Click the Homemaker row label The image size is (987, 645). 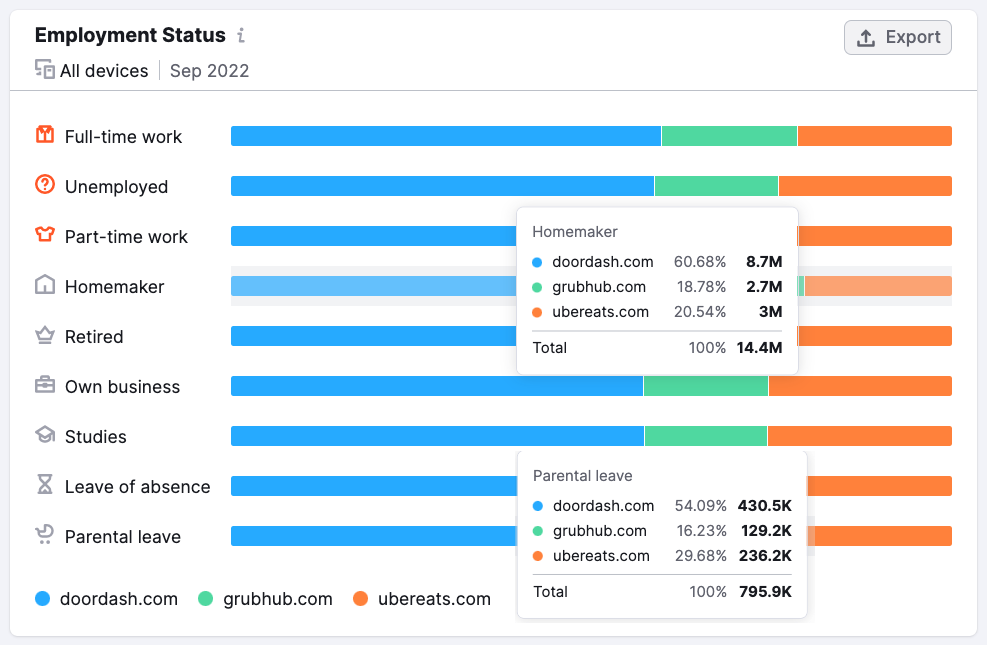click(x=115, y=287)
